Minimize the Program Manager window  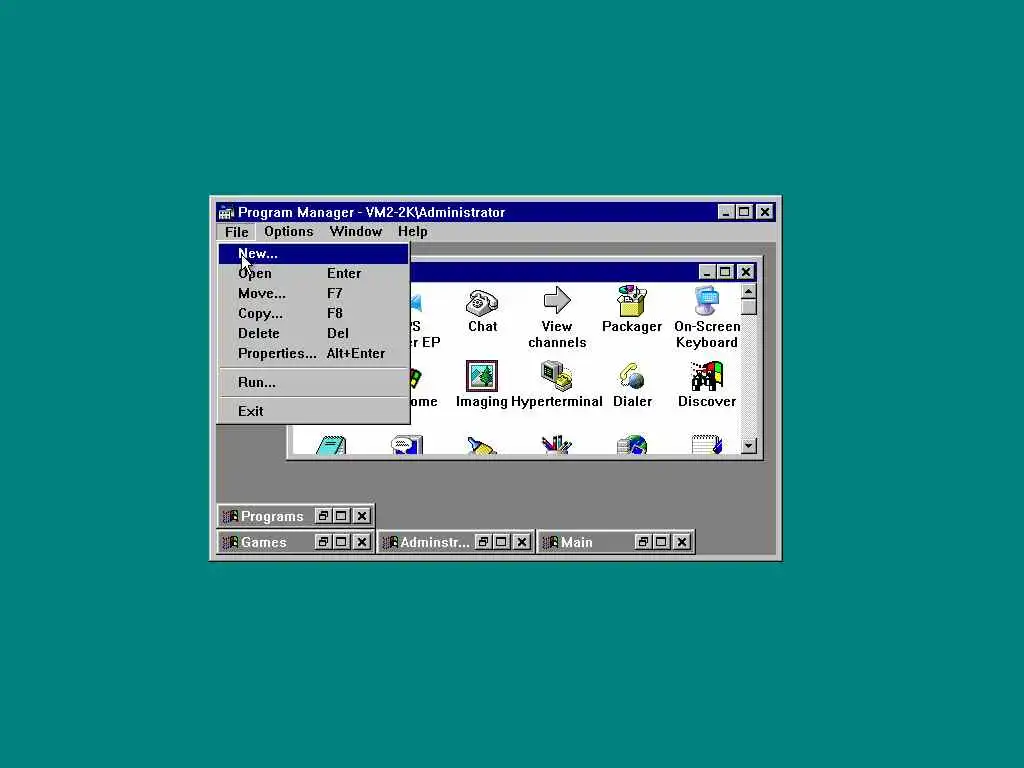click(726, 212)
